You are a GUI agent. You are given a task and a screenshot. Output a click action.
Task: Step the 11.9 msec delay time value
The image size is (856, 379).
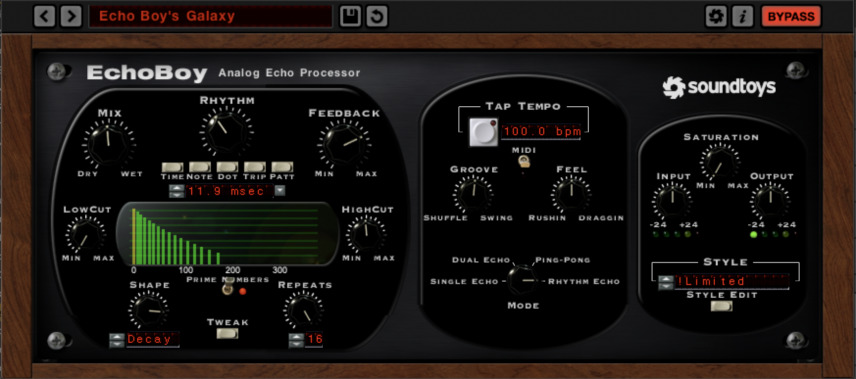pyautogui.click(x=177, y=191)
